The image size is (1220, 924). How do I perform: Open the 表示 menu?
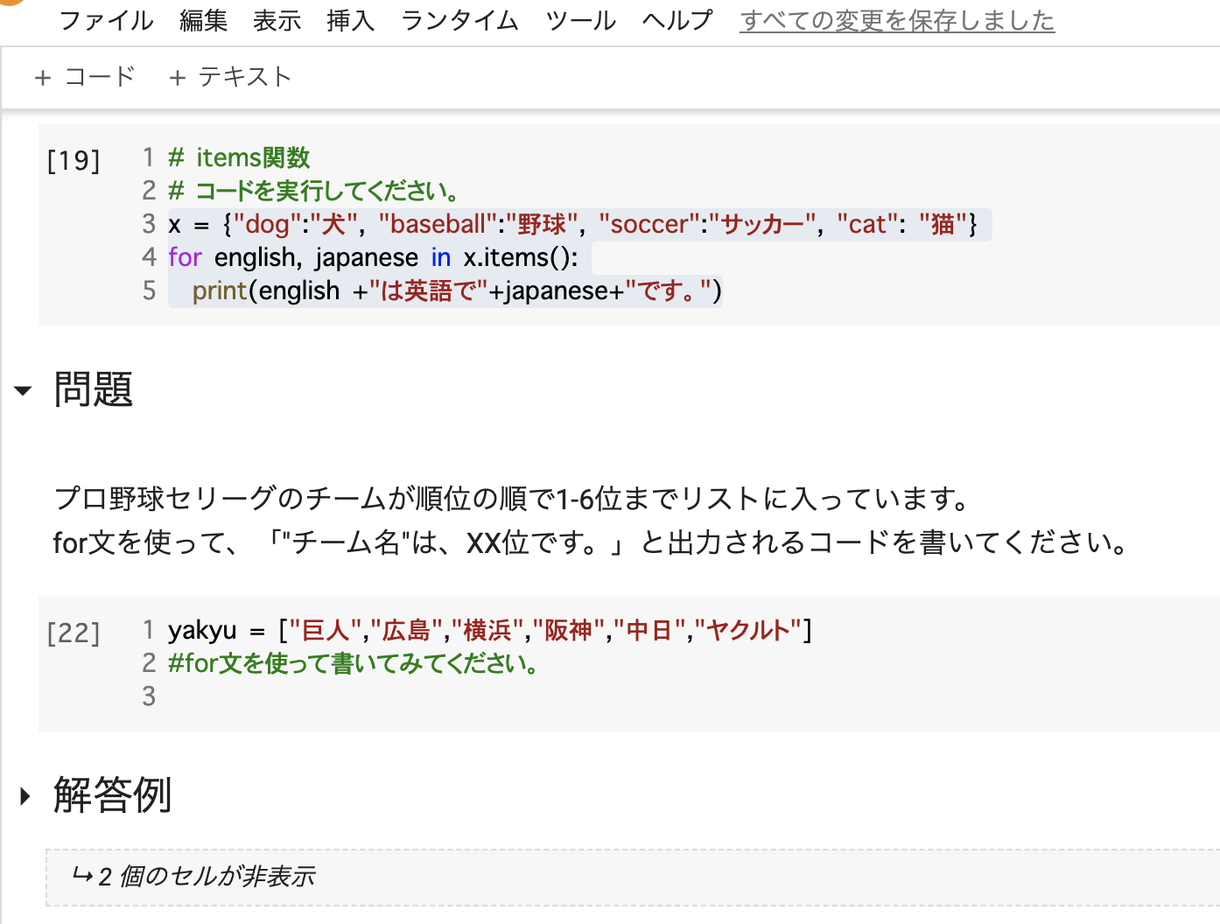point(277,20)
